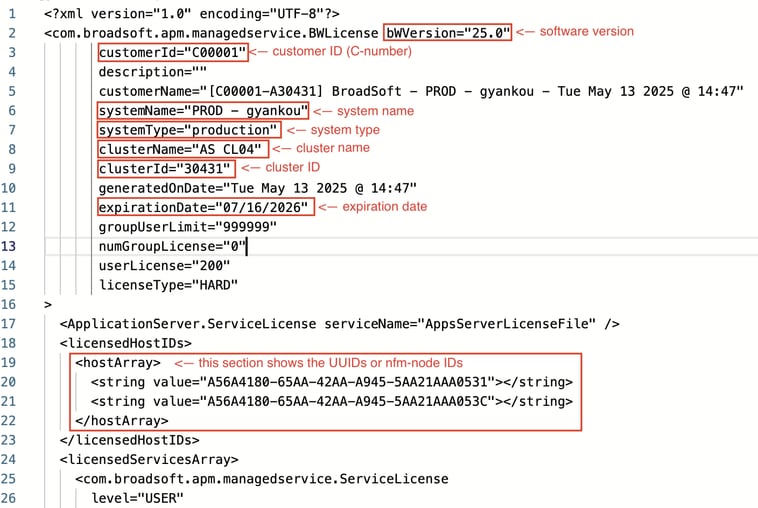
Task: Click the ApplicationServer.ServiceLicense element
Action: [x=339, y=323]
